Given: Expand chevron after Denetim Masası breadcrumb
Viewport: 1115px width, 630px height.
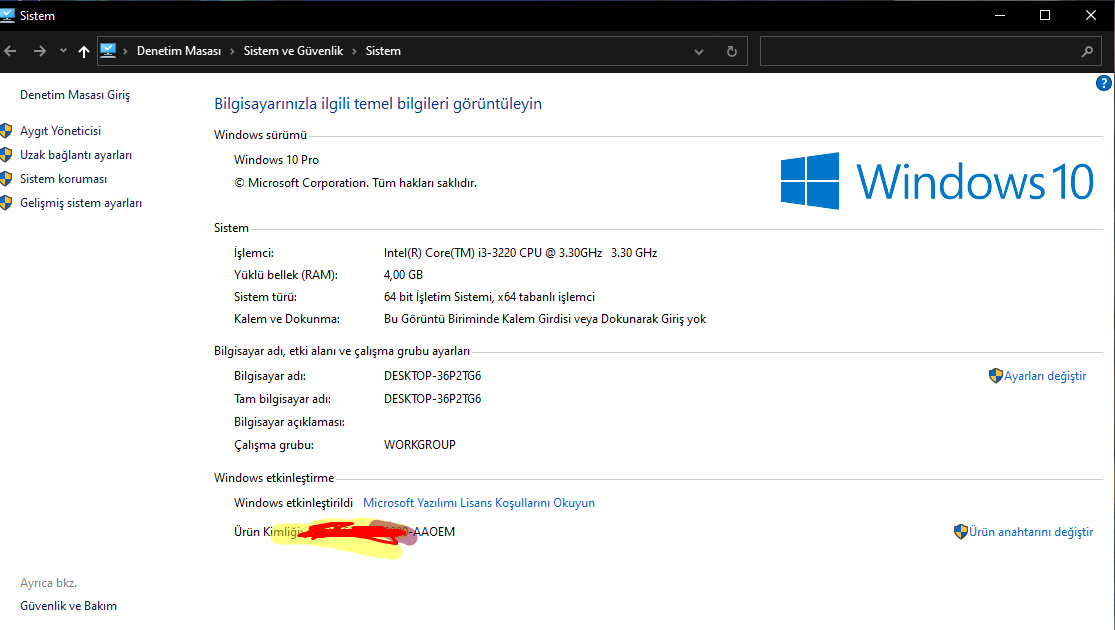Looking at the screenshot, I should point(232,51).
